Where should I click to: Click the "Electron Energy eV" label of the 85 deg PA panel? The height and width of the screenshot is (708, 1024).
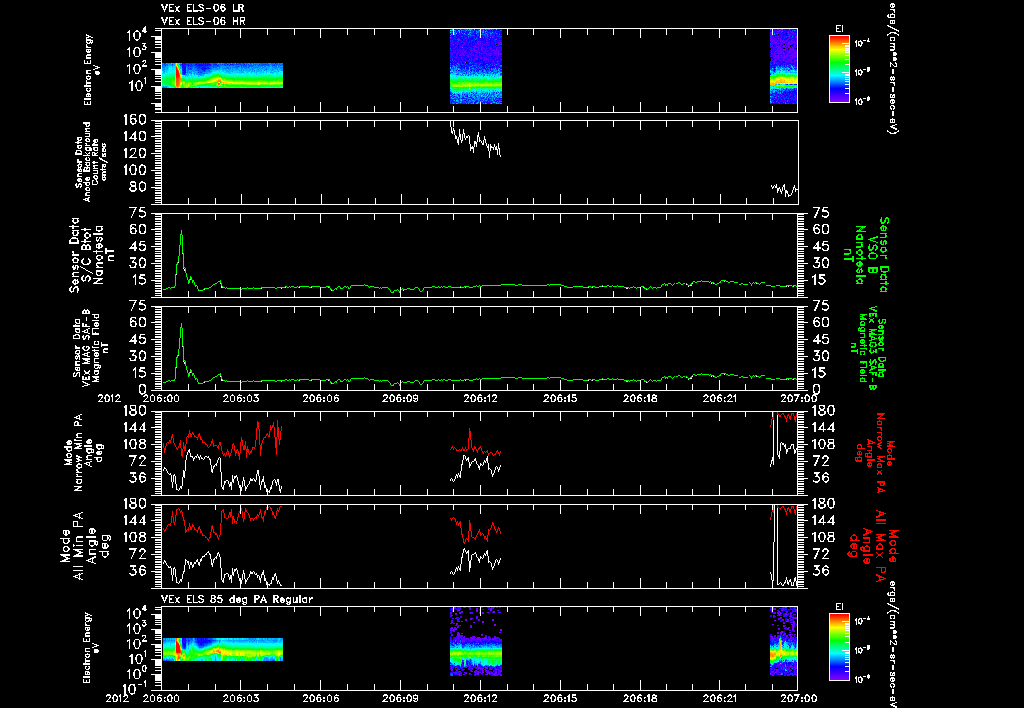pos(92,647)
